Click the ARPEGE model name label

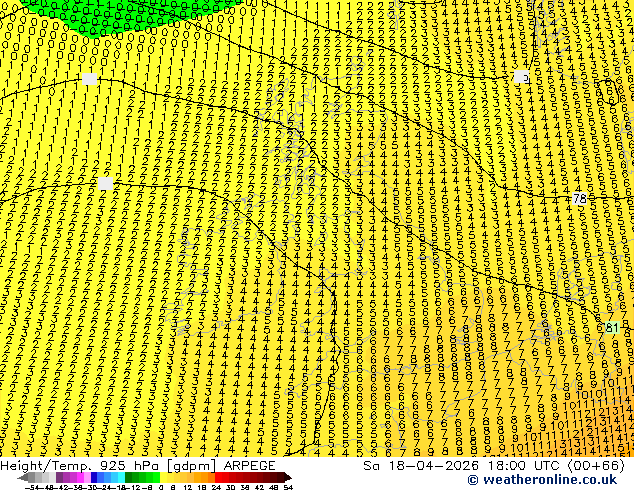point(249,466)
